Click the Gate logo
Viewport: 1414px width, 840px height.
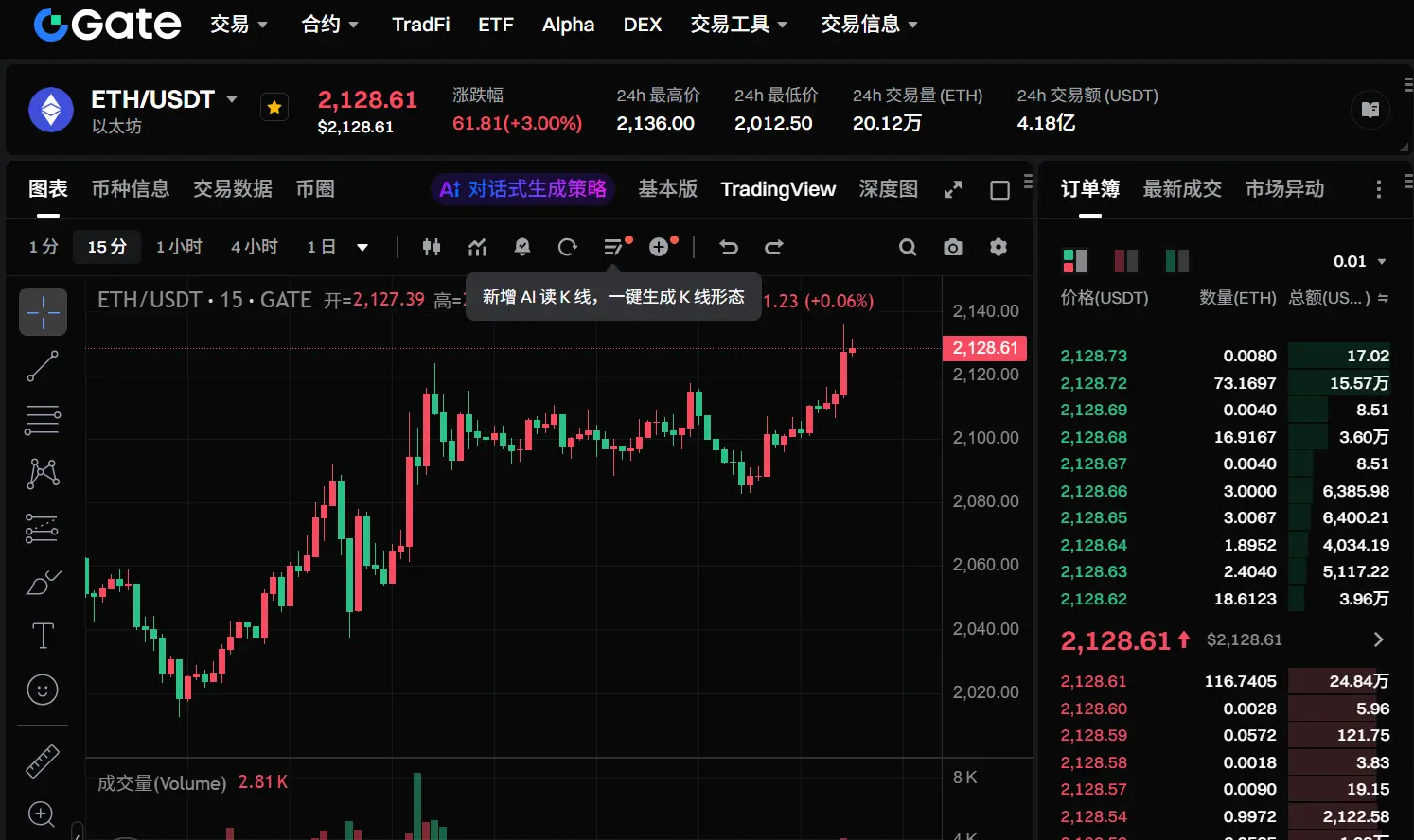click(x=107, y=25)
